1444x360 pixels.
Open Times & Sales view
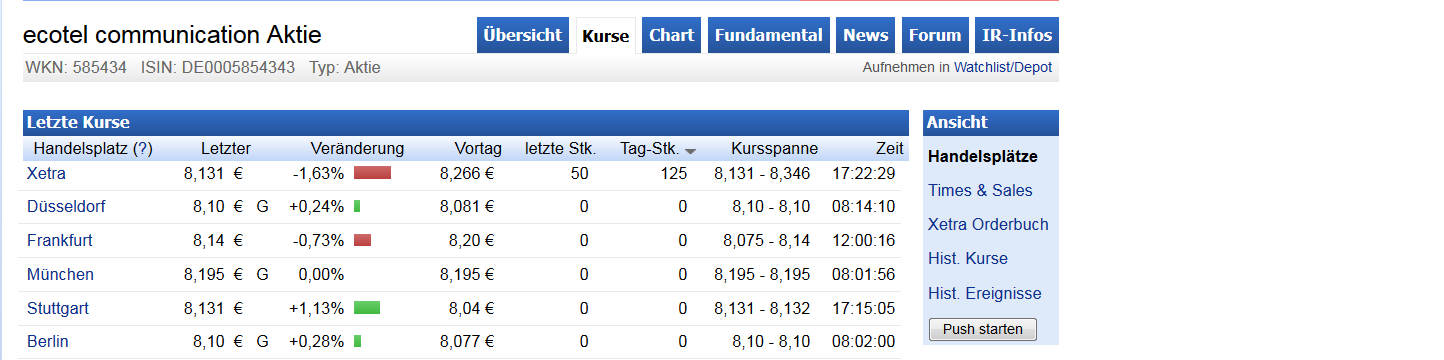(x=980, y=190)
